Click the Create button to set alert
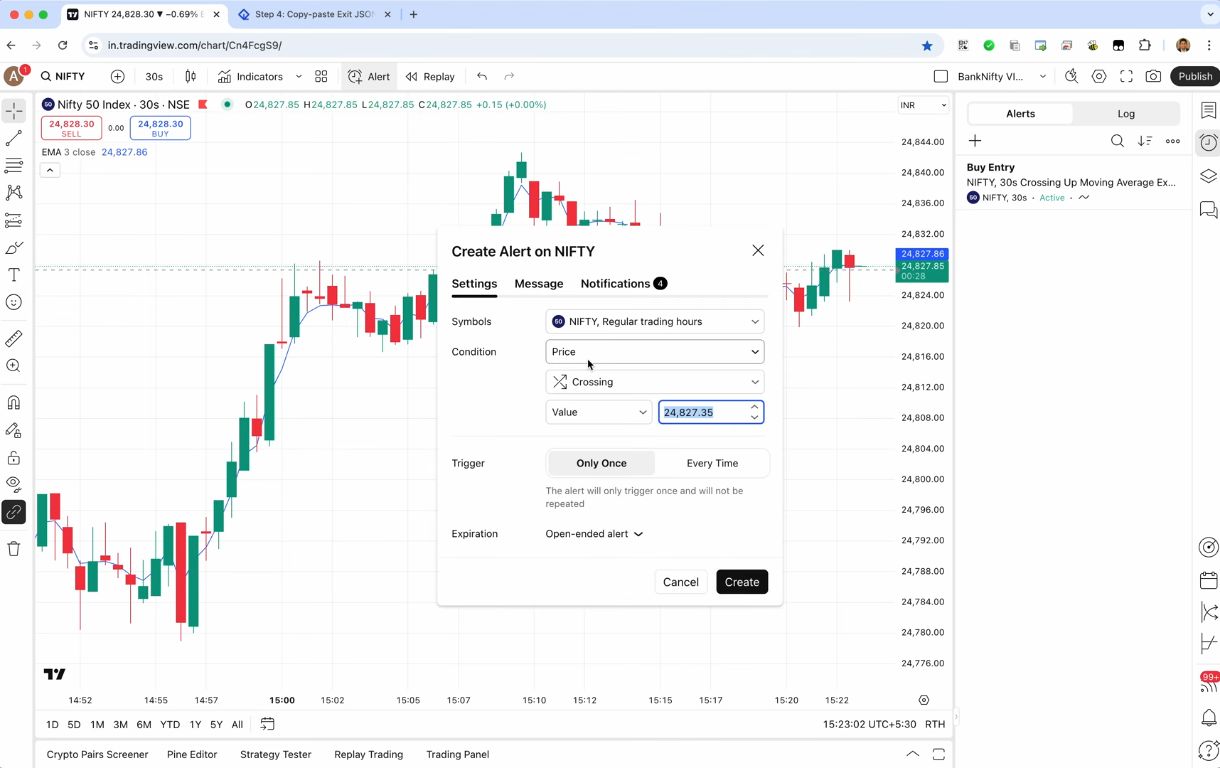Viewport: 1220px width, 768px height. 741,582
